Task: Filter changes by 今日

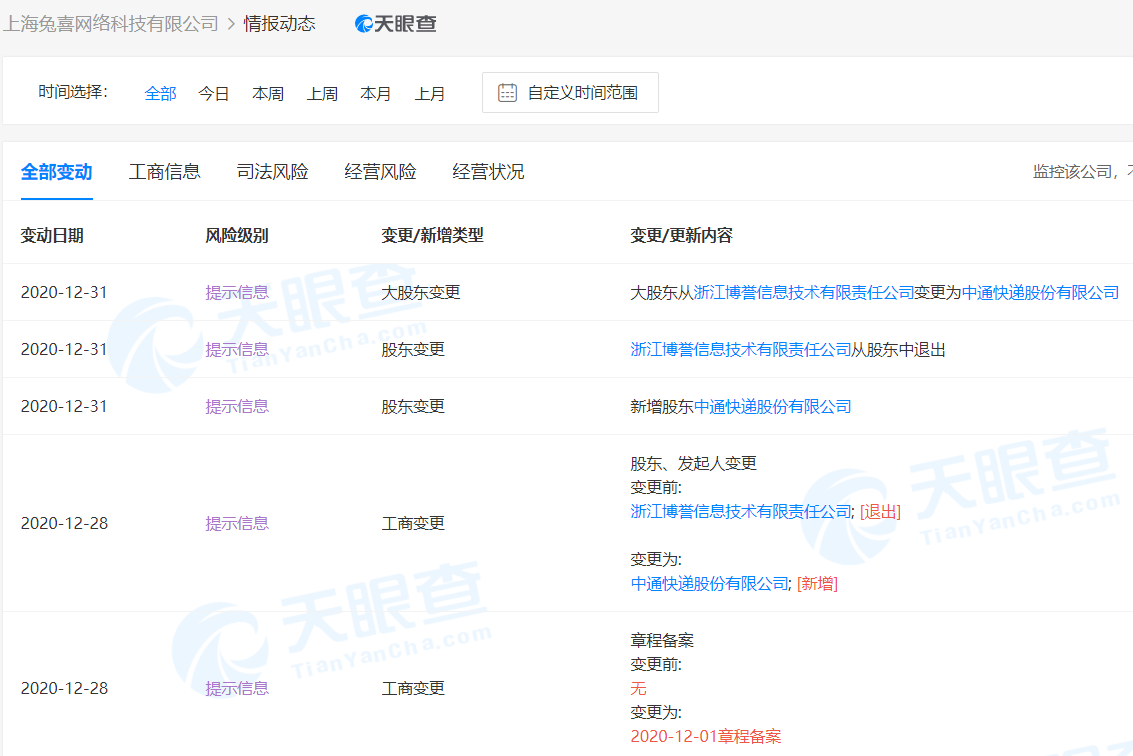Action: tap(214, 93)
